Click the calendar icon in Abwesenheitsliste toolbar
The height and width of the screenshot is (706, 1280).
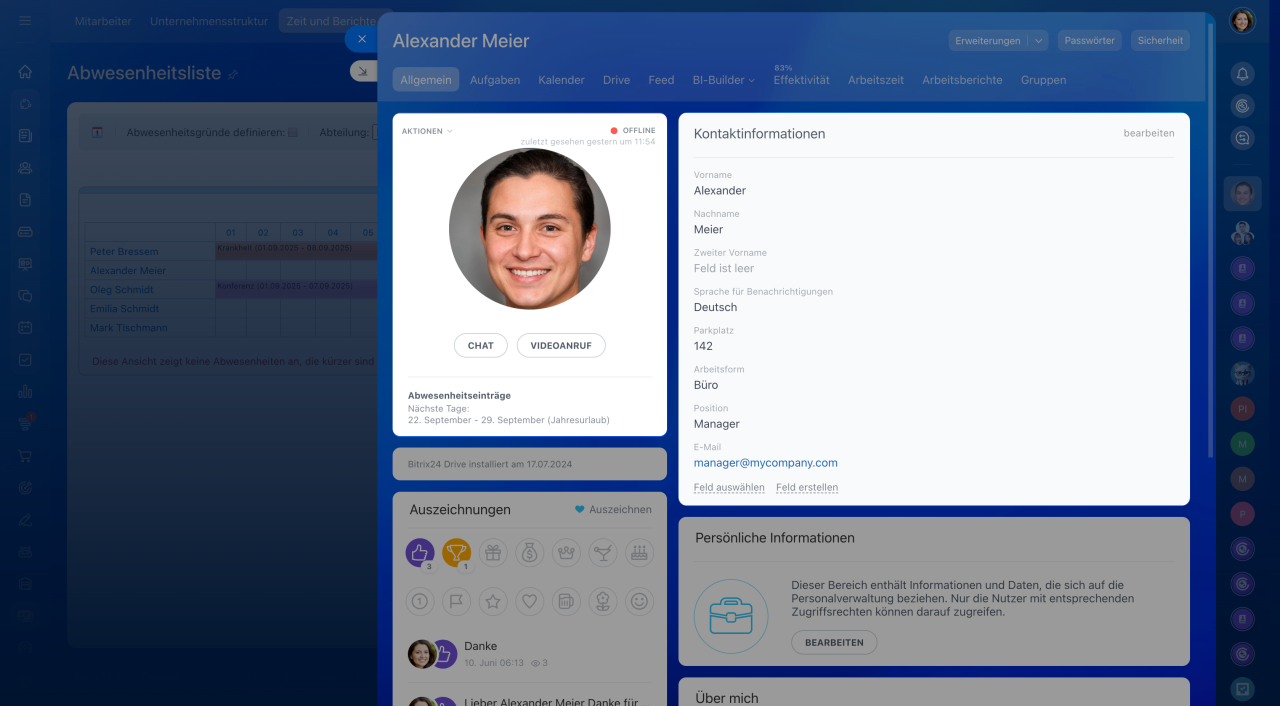(x=97, y=132)
